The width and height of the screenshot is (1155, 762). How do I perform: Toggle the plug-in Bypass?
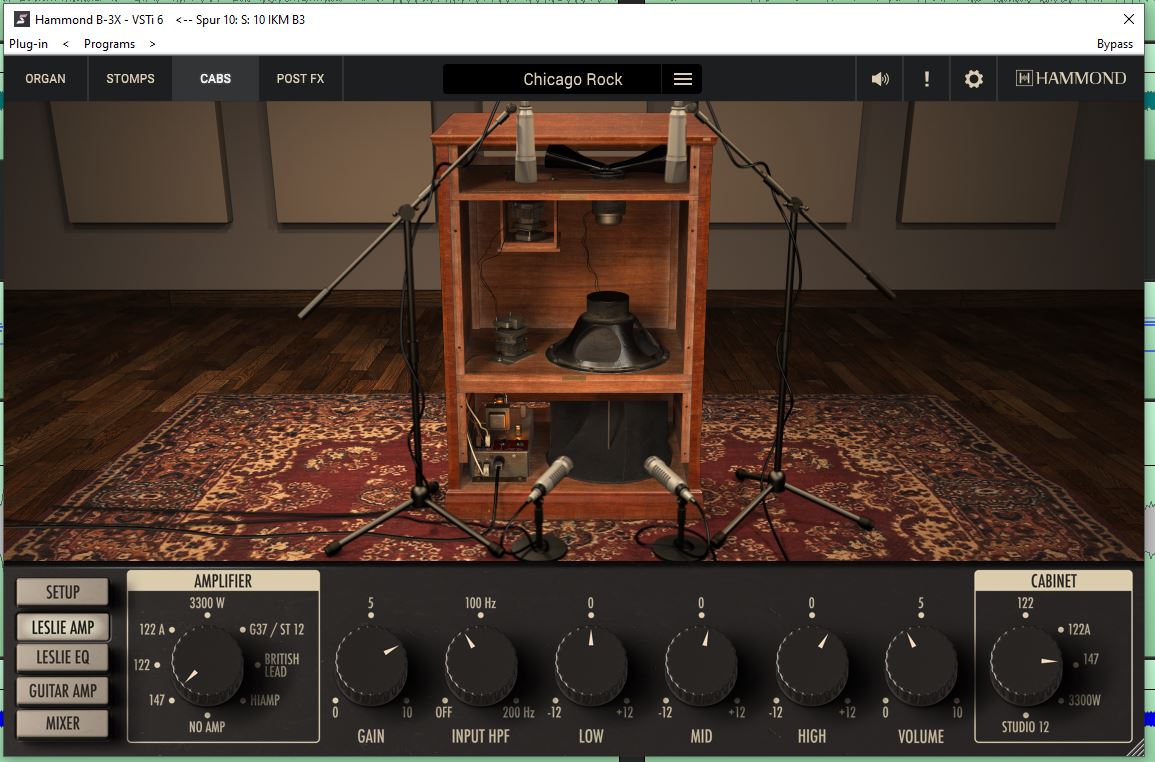(1114, 44)
